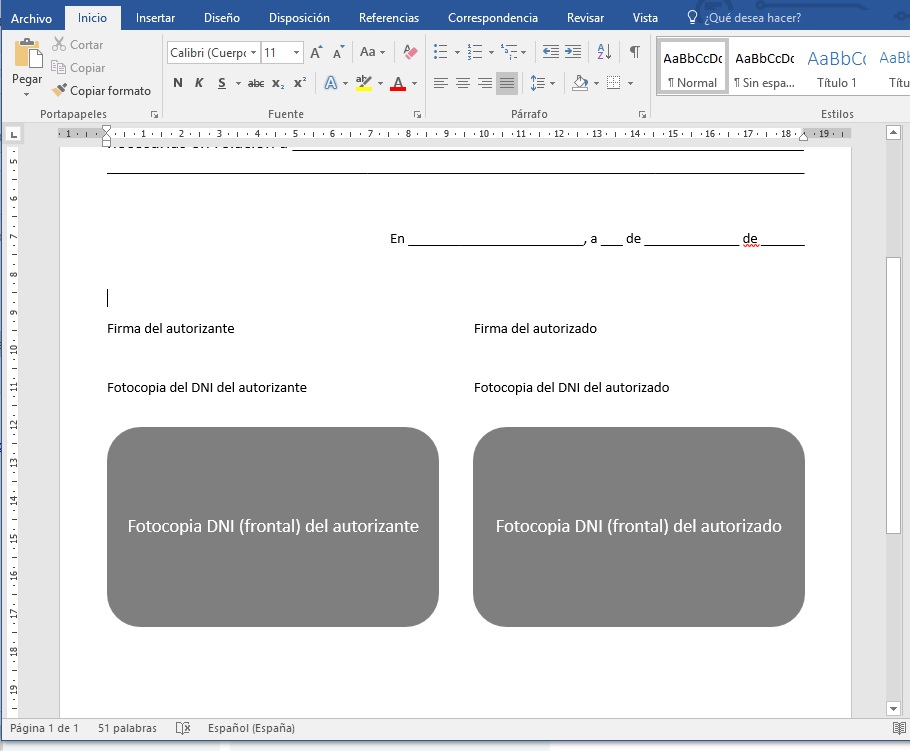Open the Archivo tab
Image resolution: width=910 pixels, height=751 pixels.
(x=31, y=18)
